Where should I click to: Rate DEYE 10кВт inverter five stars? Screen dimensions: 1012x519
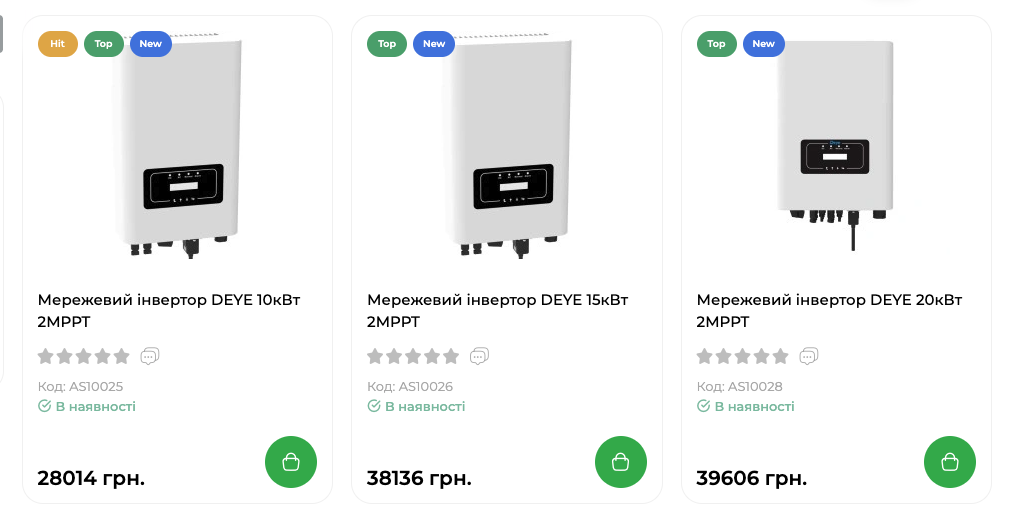coord(122,356)
